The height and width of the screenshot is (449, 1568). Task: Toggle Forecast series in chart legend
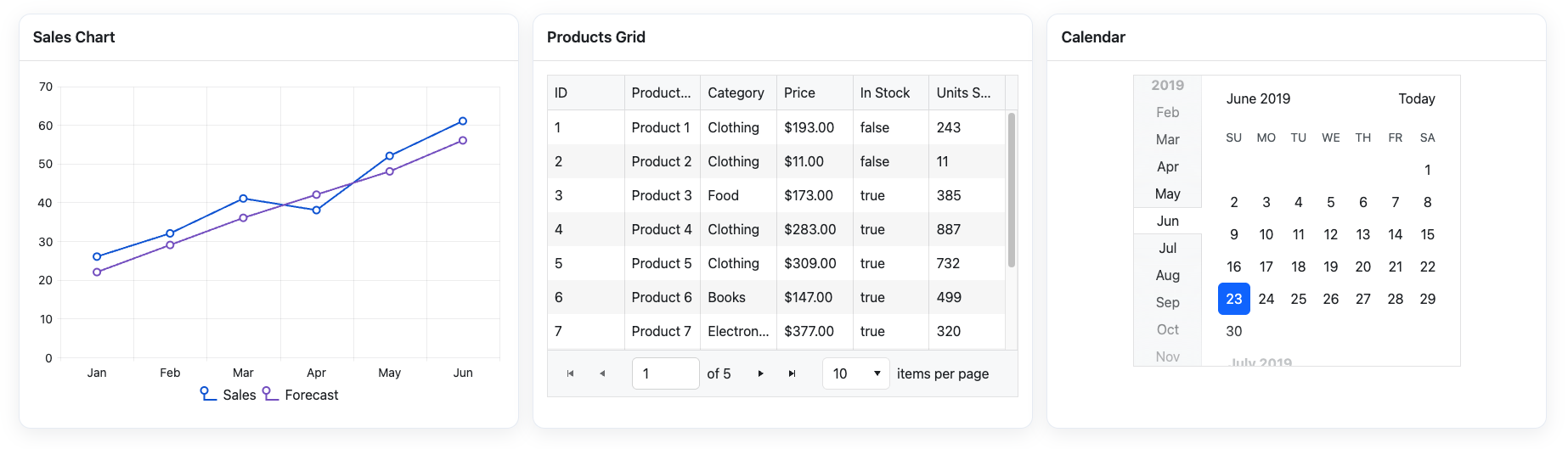[301, 395]
